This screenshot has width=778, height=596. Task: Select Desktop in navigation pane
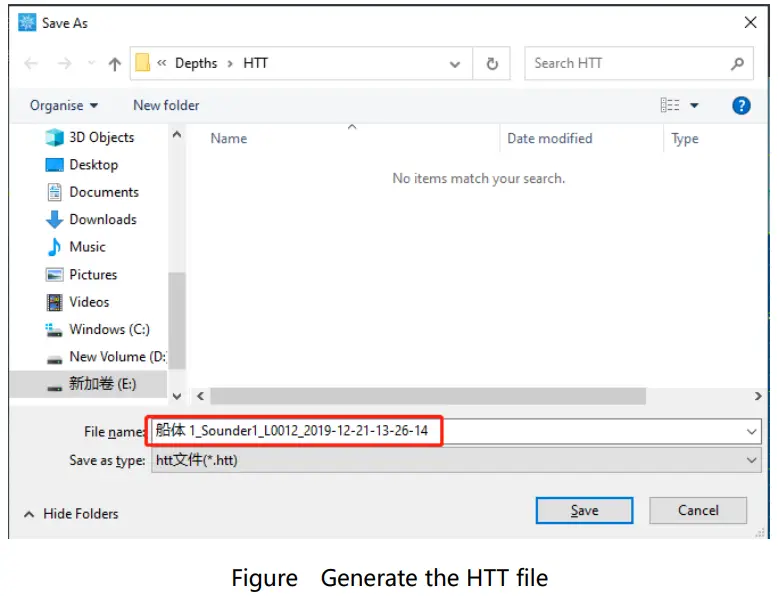pyautogui.click(x=93, y=165)
